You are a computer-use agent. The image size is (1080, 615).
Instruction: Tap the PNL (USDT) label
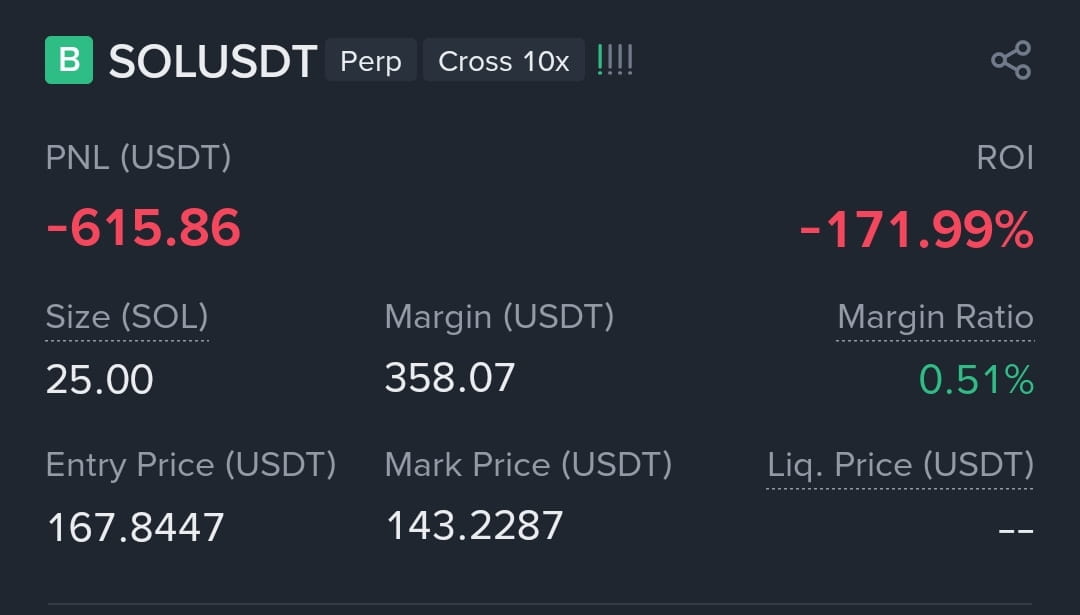click(138, 158)
